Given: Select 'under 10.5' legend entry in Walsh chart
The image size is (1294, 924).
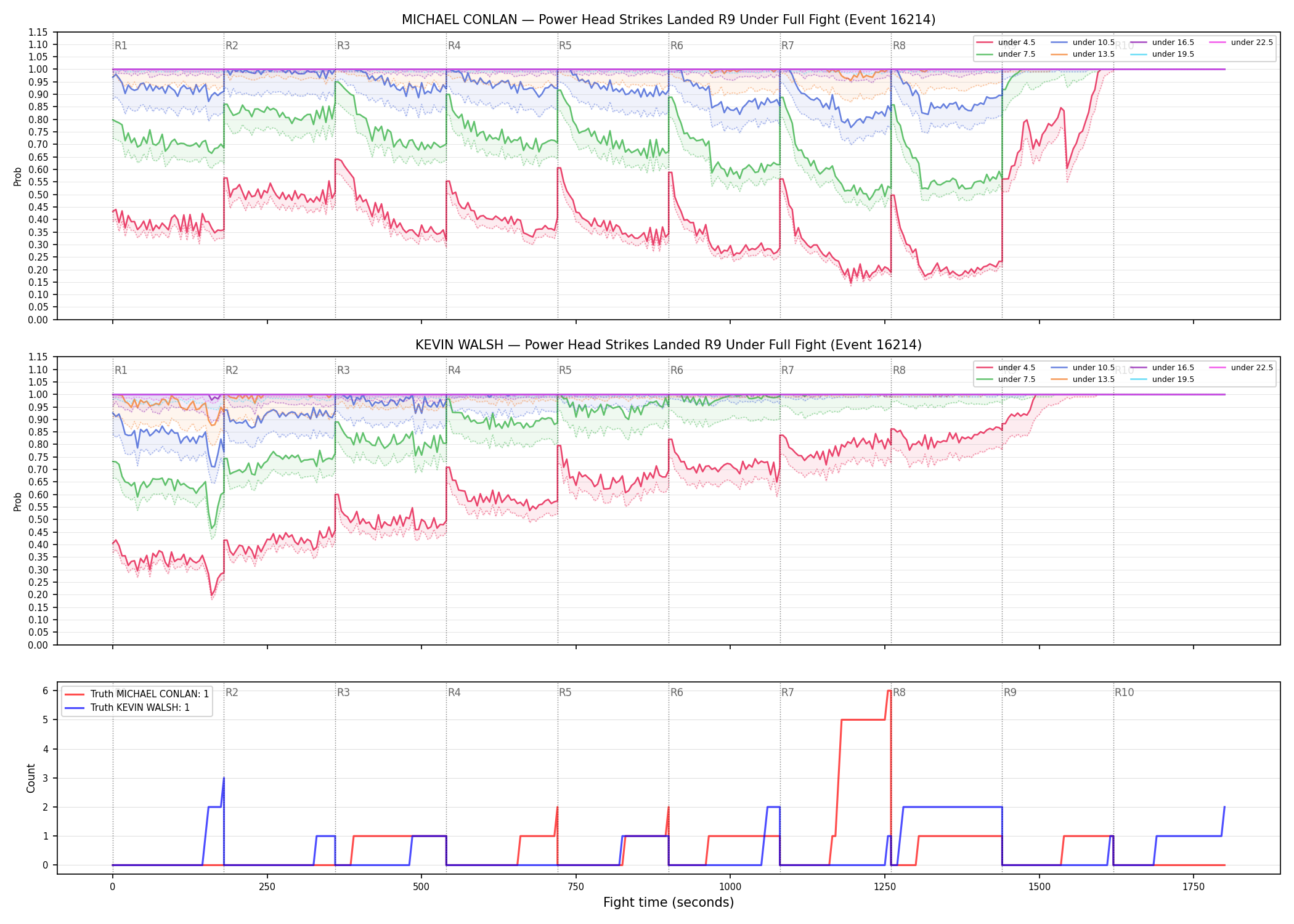Looking at the screenshot, I should (x=1083, y=368).
